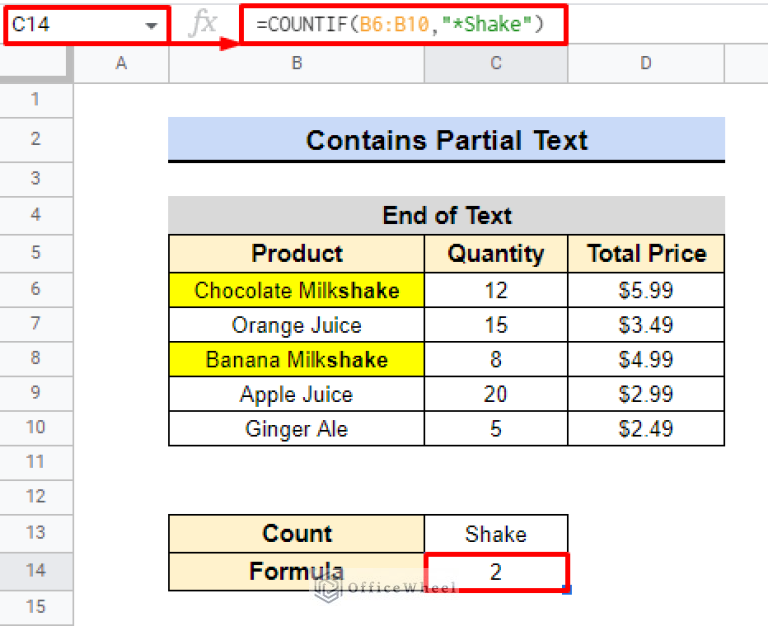Click the End of Text header cell
Image resolution: width=768 pixels, height=626 pixels.
click(x=446, y=215)
